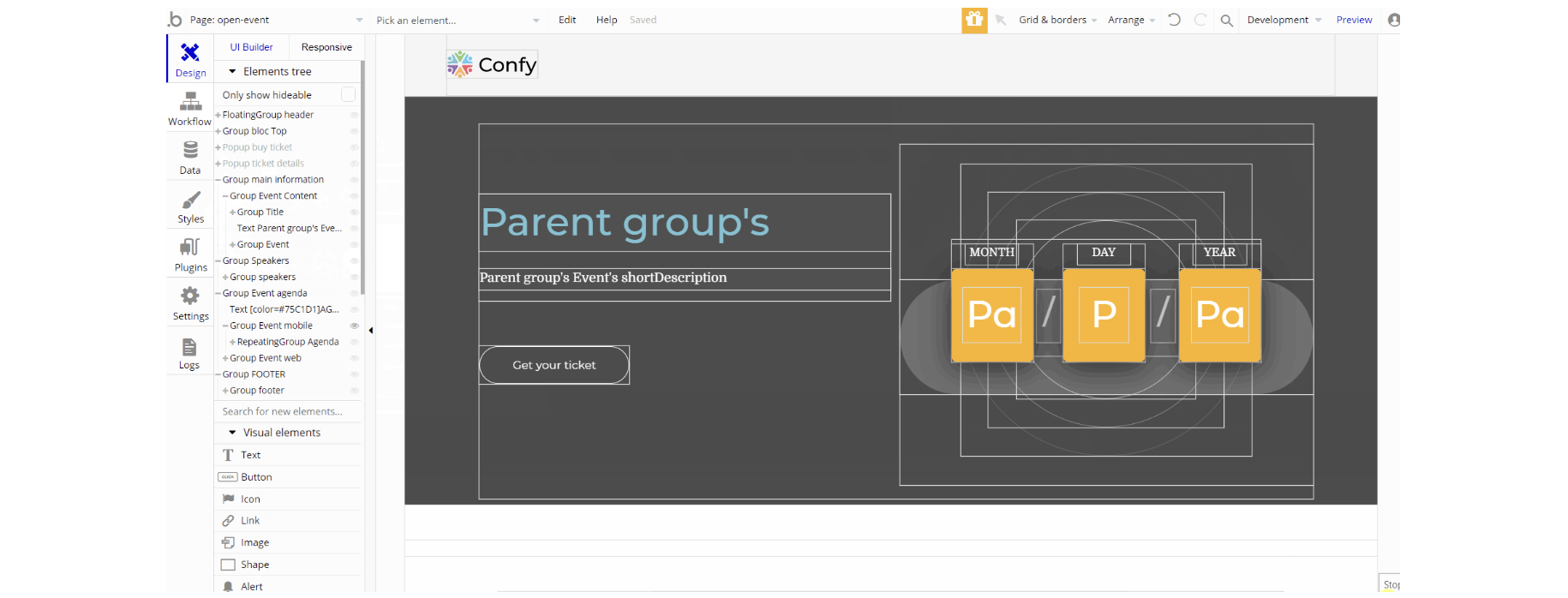Open the Workflow section
The height and width of the screenshot is (598, 1568).
(x=189, y=109)
